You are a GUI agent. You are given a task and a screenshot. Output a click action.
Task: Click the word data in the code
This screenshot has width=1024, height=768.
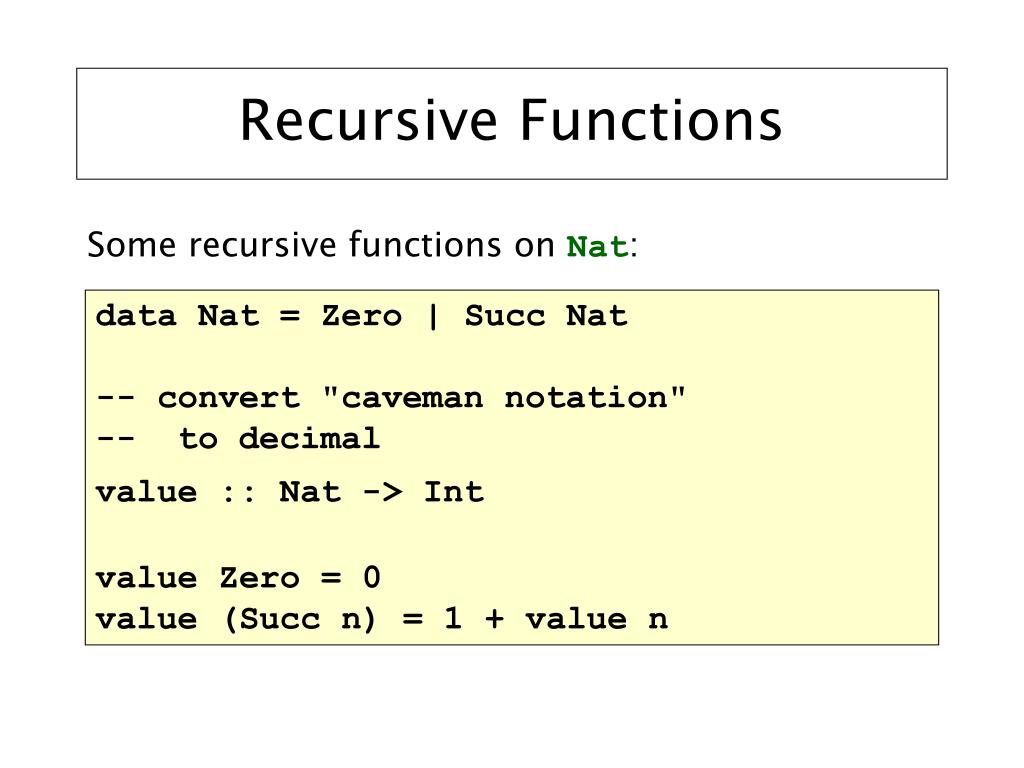136,316
